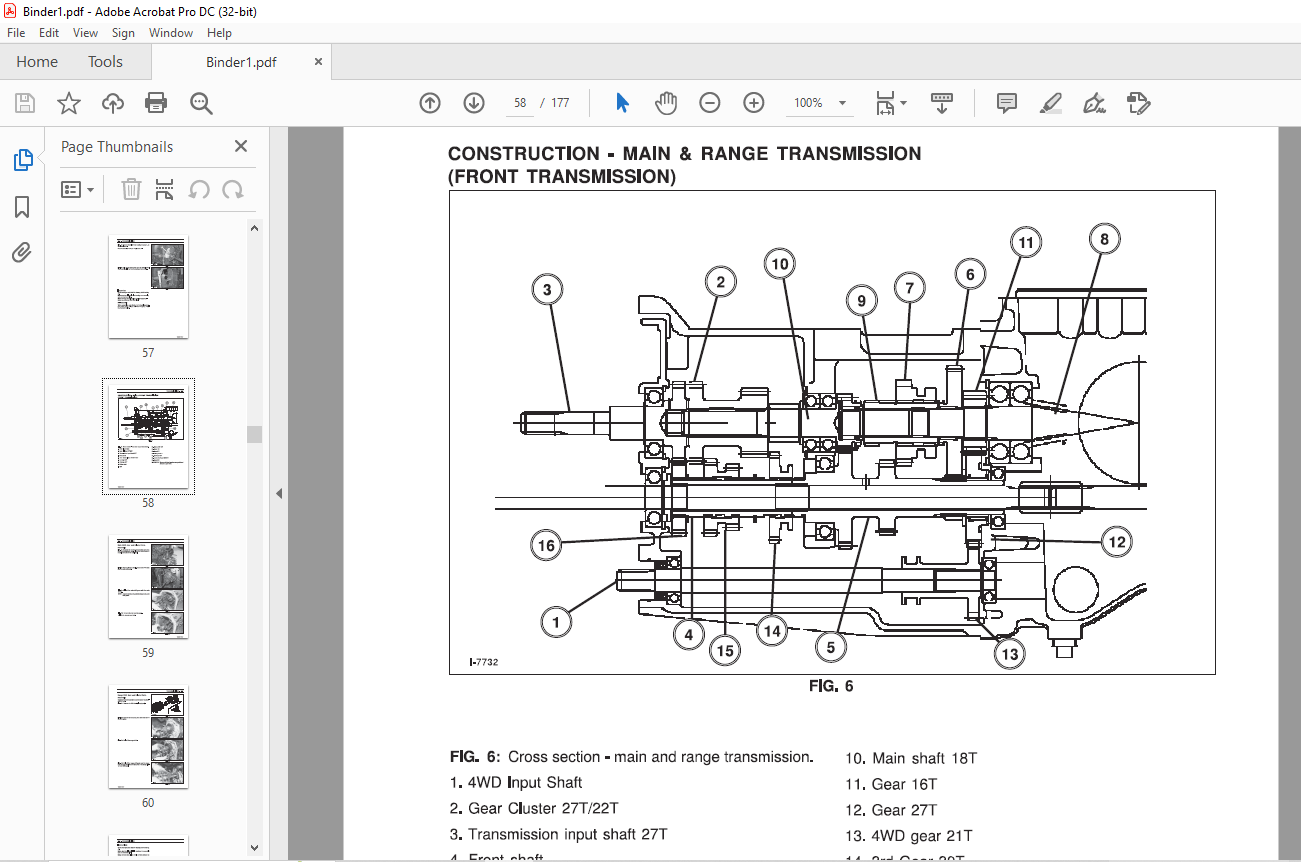Rotate pages counterclockwise in thumbnails panel
Viewport: 1301px width, 862px height.
click(x=199, y=189)
